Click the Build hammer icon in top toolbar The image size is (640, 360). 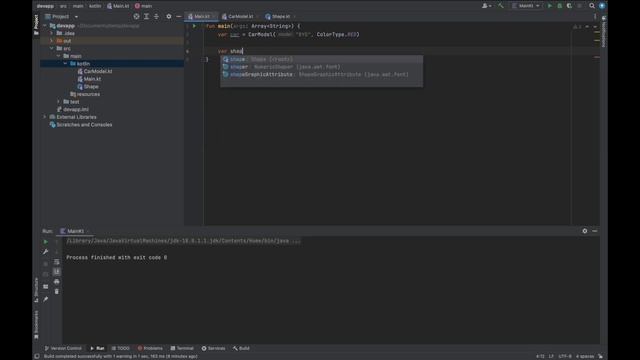(501, 6)
